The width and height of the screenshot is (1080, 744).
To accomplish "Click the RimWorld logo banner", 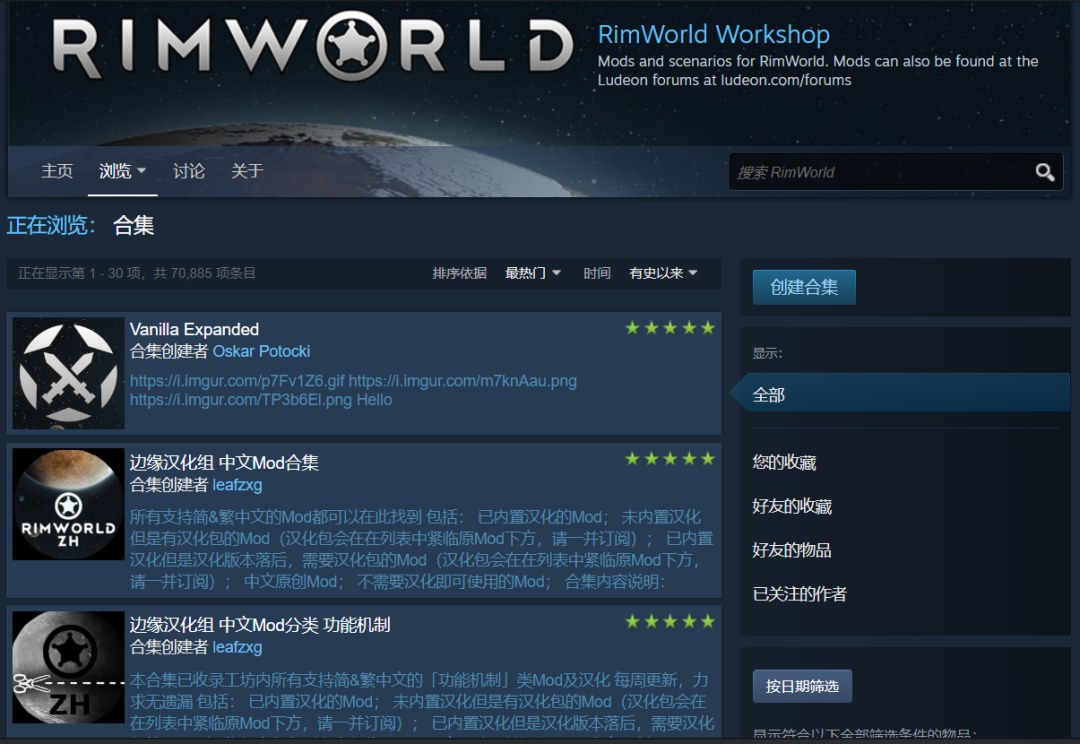I will pos(313,47).
